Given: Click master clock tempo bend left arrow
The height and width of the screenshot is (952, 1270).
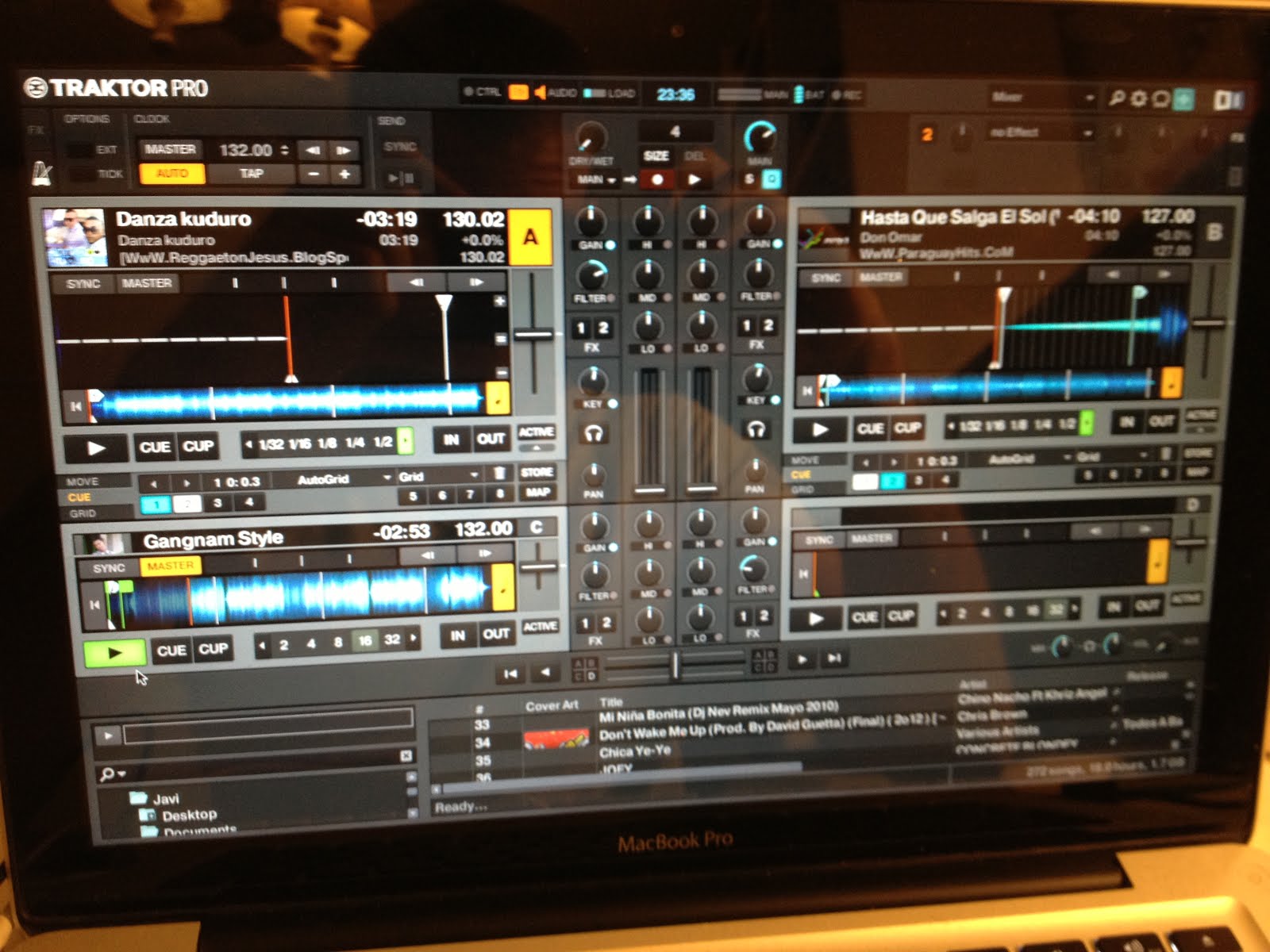Looking at the screenshot, I should click(314, 150).
